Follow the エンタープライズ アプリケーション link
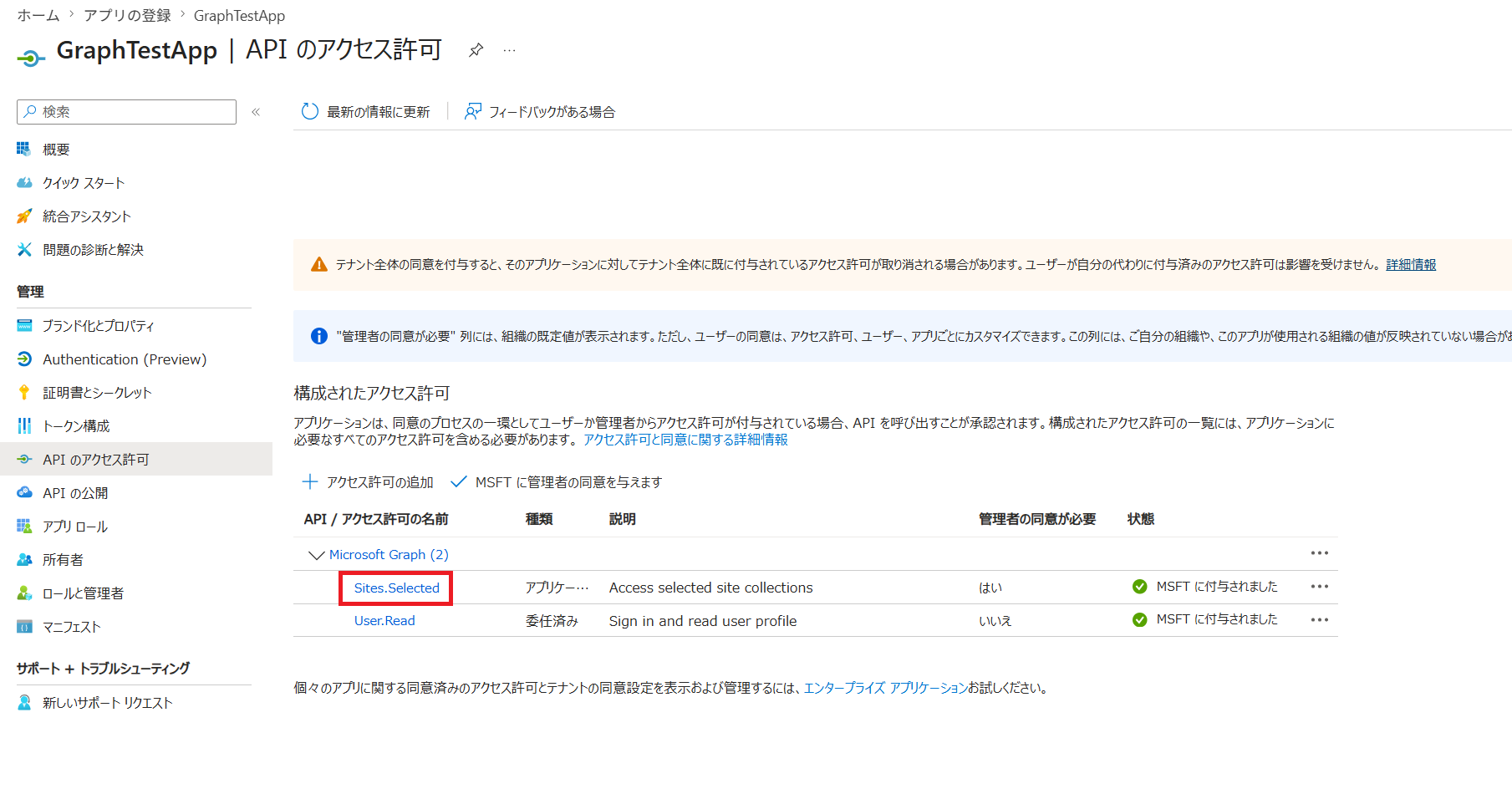The image size is (1512, 799). [885, 688]
